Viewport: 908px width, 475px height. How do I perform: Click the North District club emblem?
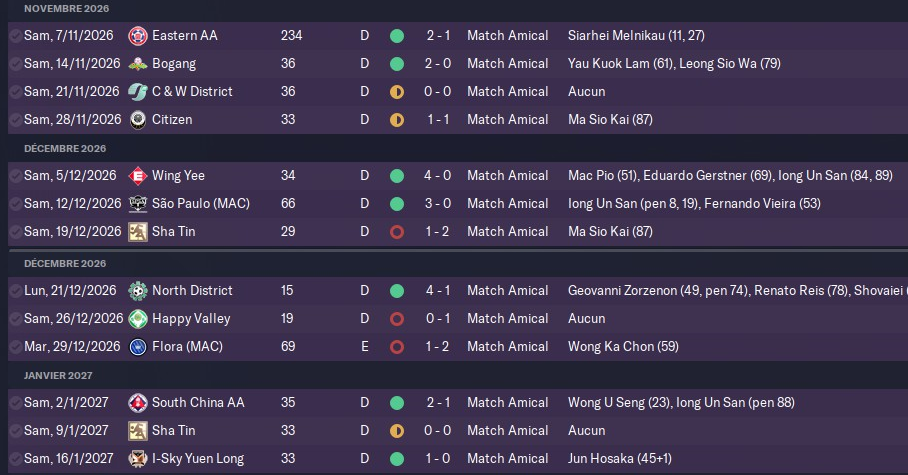pos(138,291)
